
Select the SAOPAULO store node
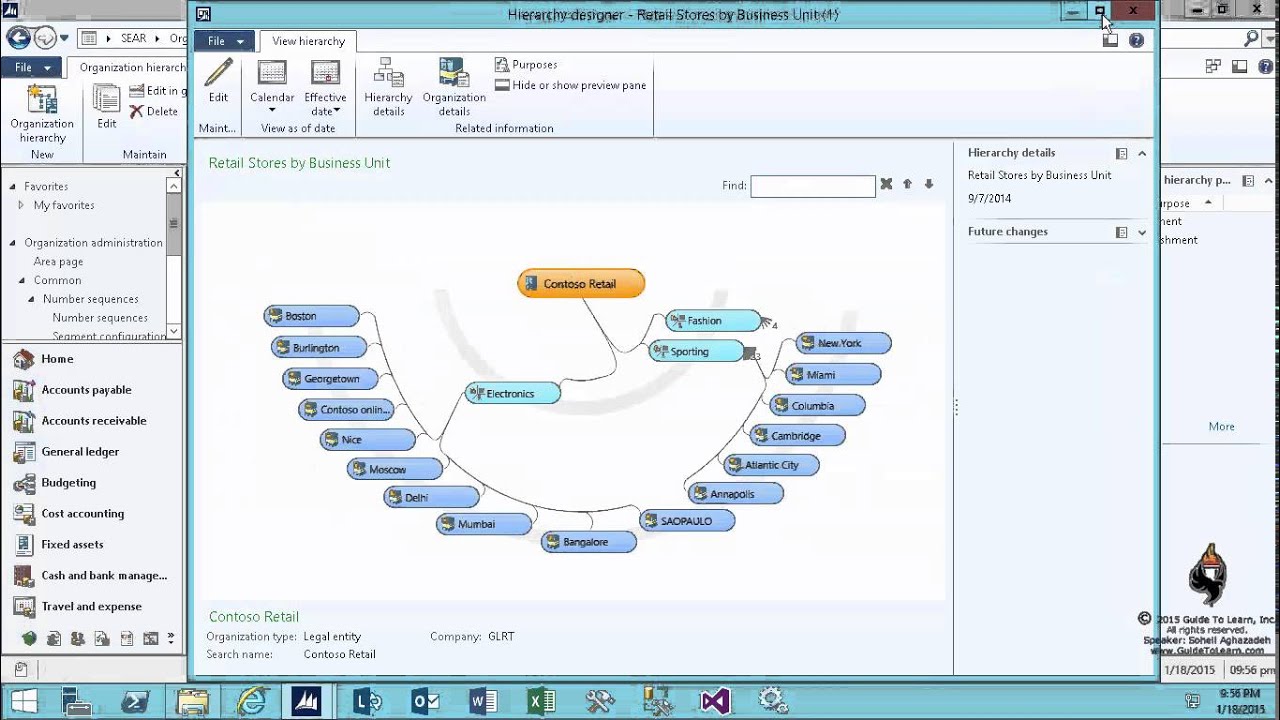[x=687, y=521]
